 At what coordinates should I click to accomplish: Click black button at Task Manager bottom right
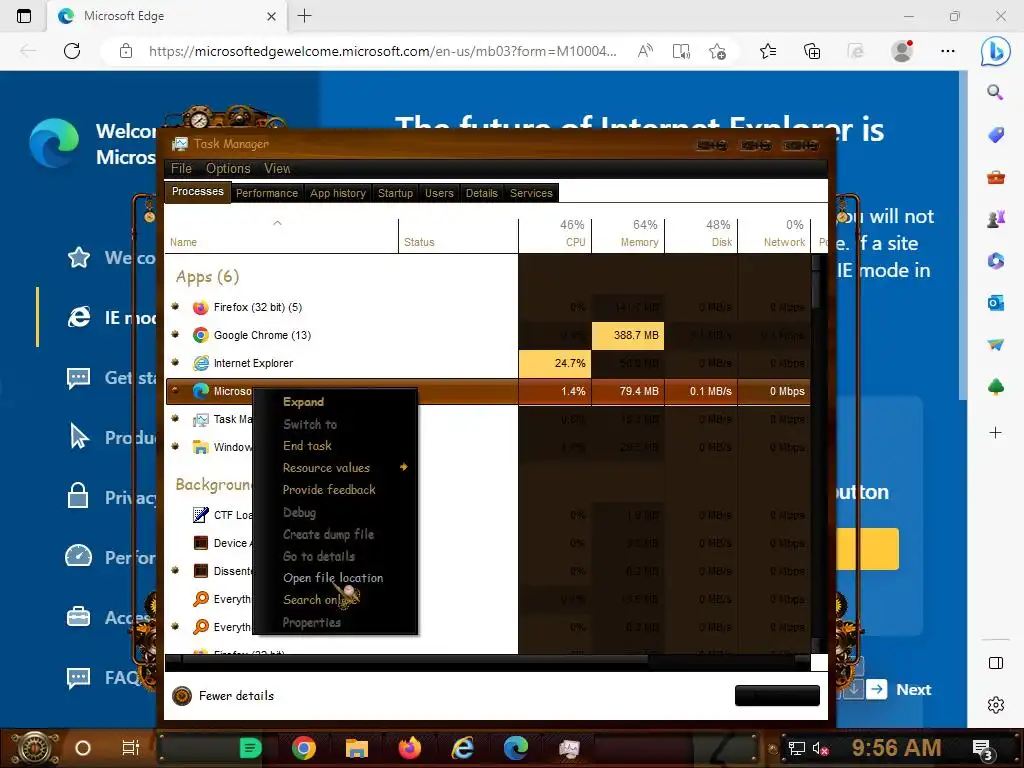(x=776, y=696)
